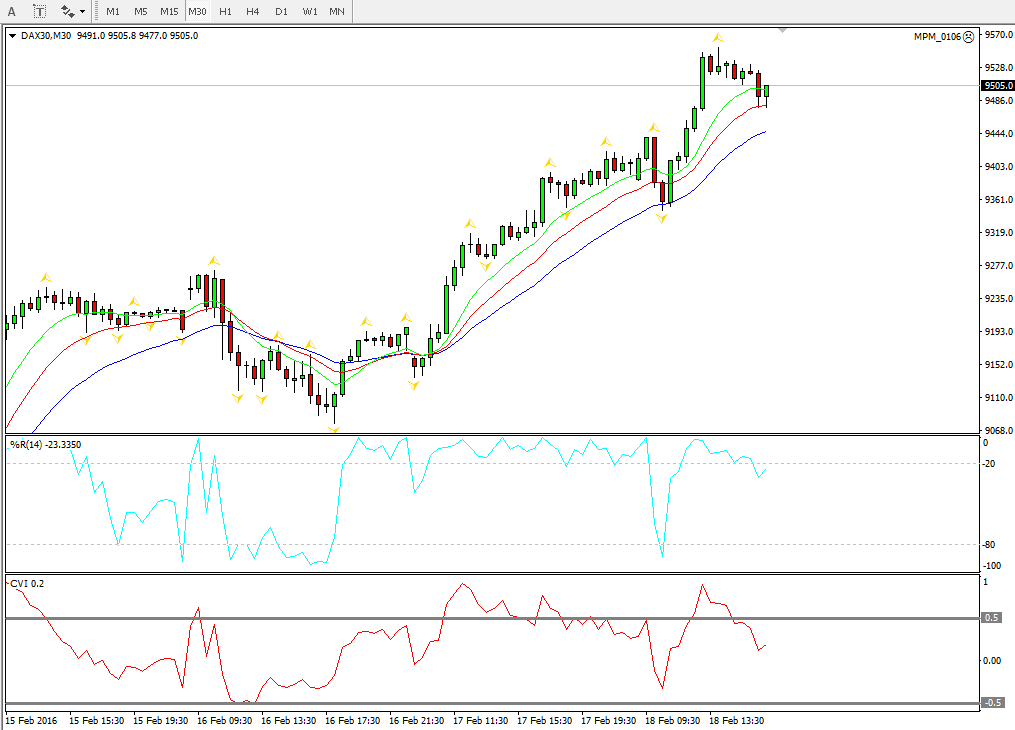Image resolution: width=1015 pixels, height=730 pixels.
Task: Switch chart to H1 timeframe
Action: pos(225,12)
